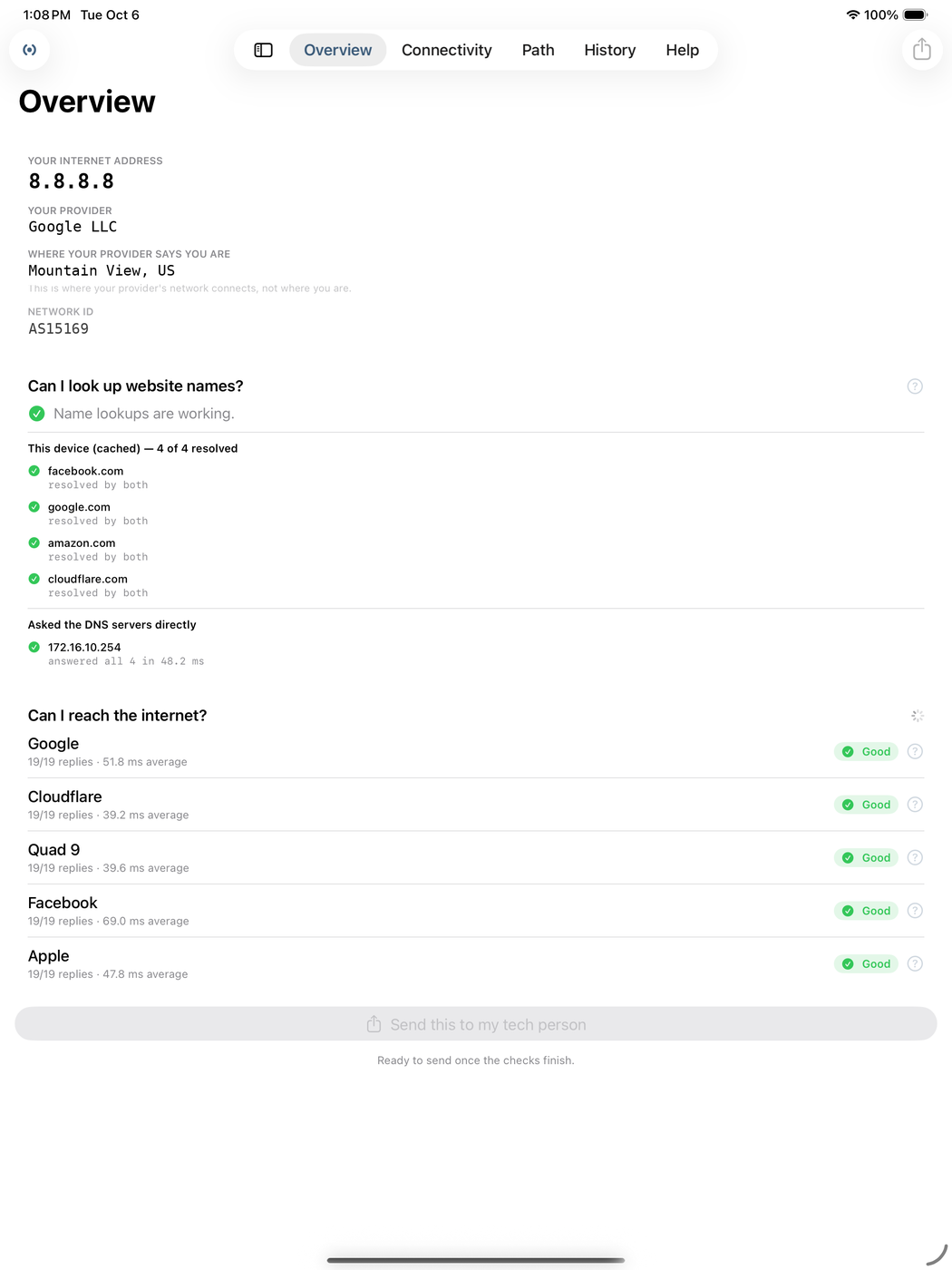Tap the Good badge for Quad 9

866,857
